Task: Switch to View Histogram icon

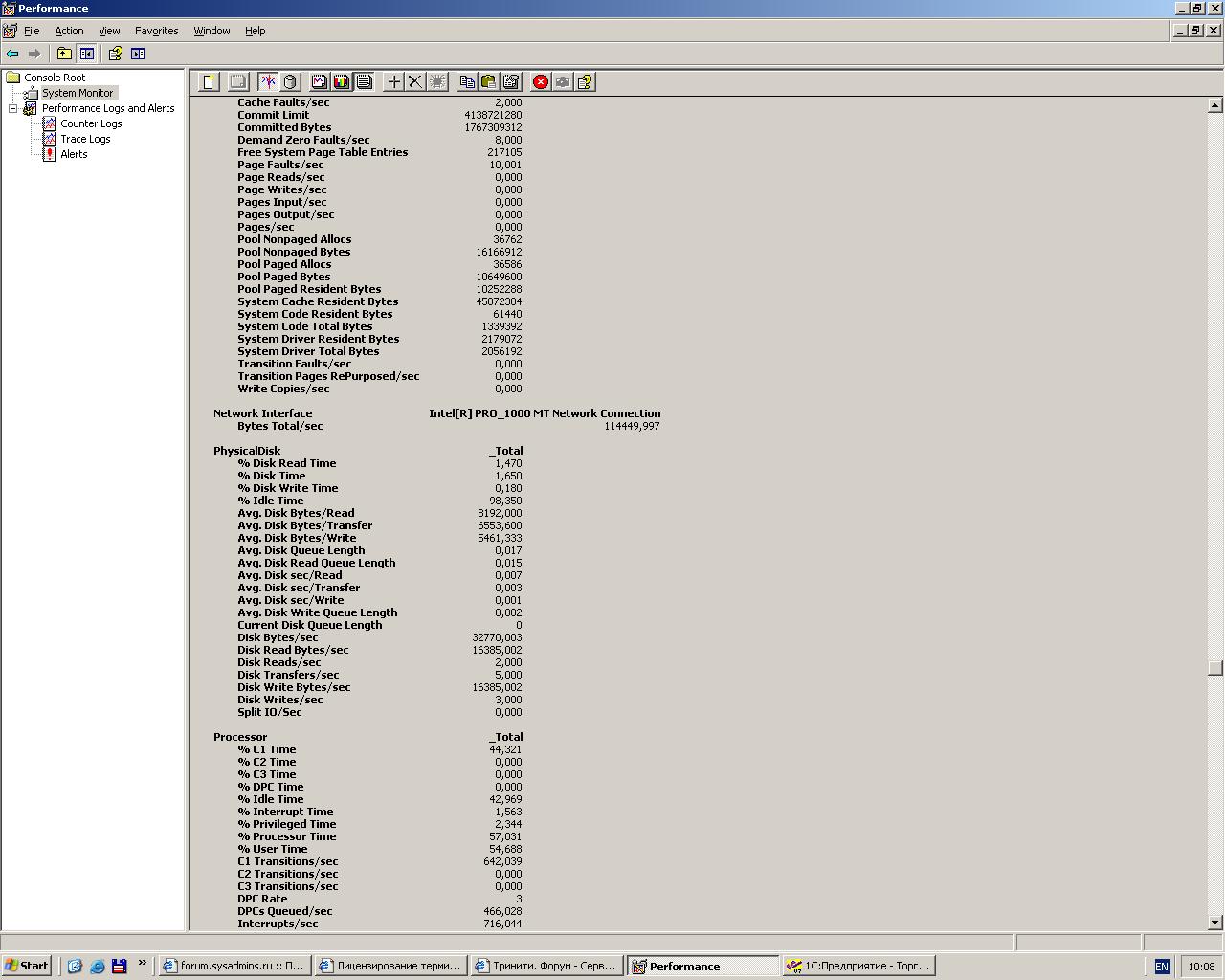Action: [342, 82]
